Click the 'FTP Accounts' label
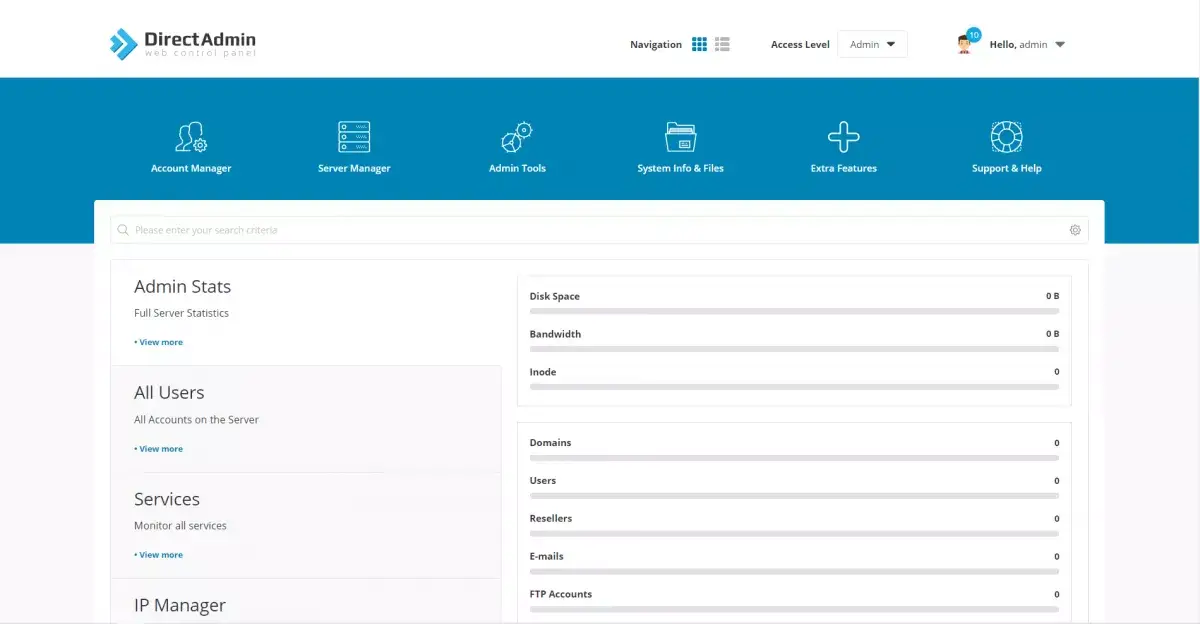 560,595
